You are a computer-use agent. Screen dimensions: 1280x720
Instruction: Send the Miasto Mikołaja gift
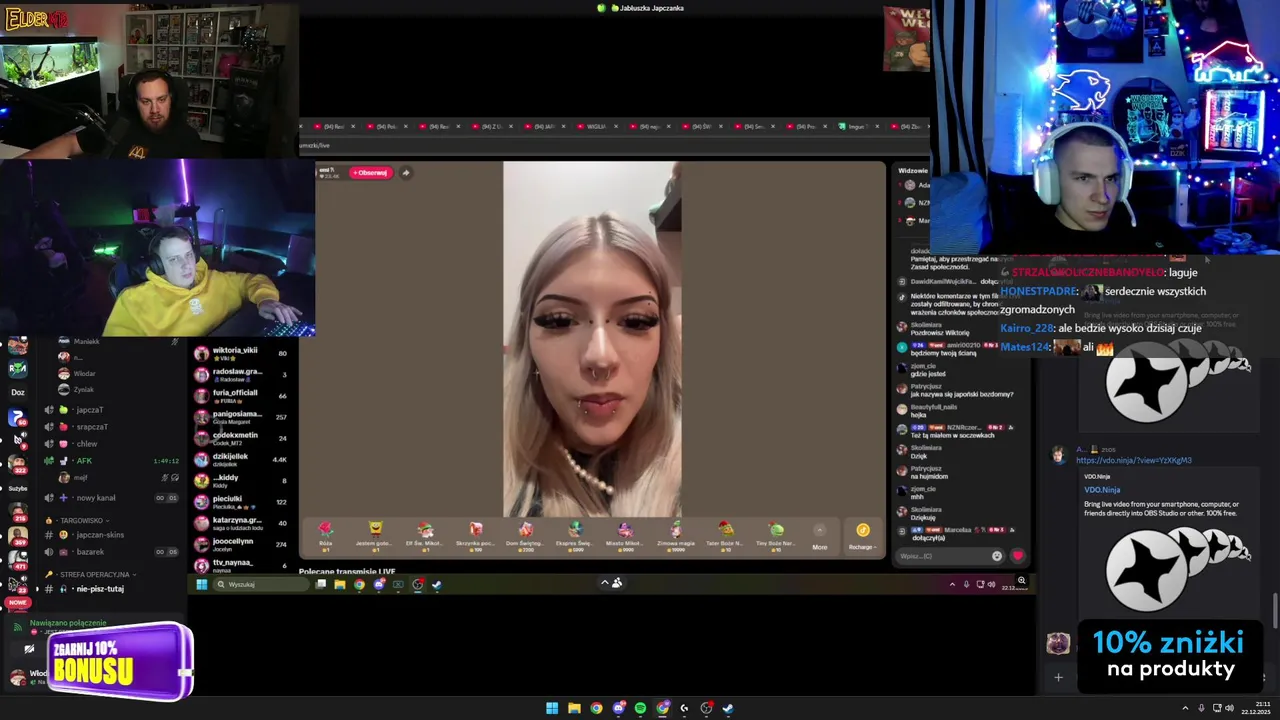(x=625, y=535)
